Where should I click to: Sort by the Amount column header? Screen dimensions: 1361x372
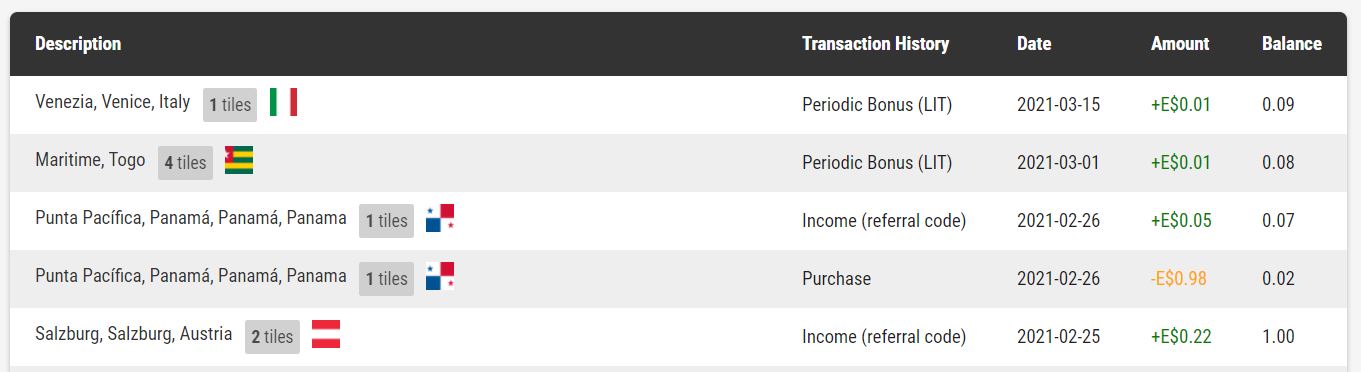pos(1180,44)
